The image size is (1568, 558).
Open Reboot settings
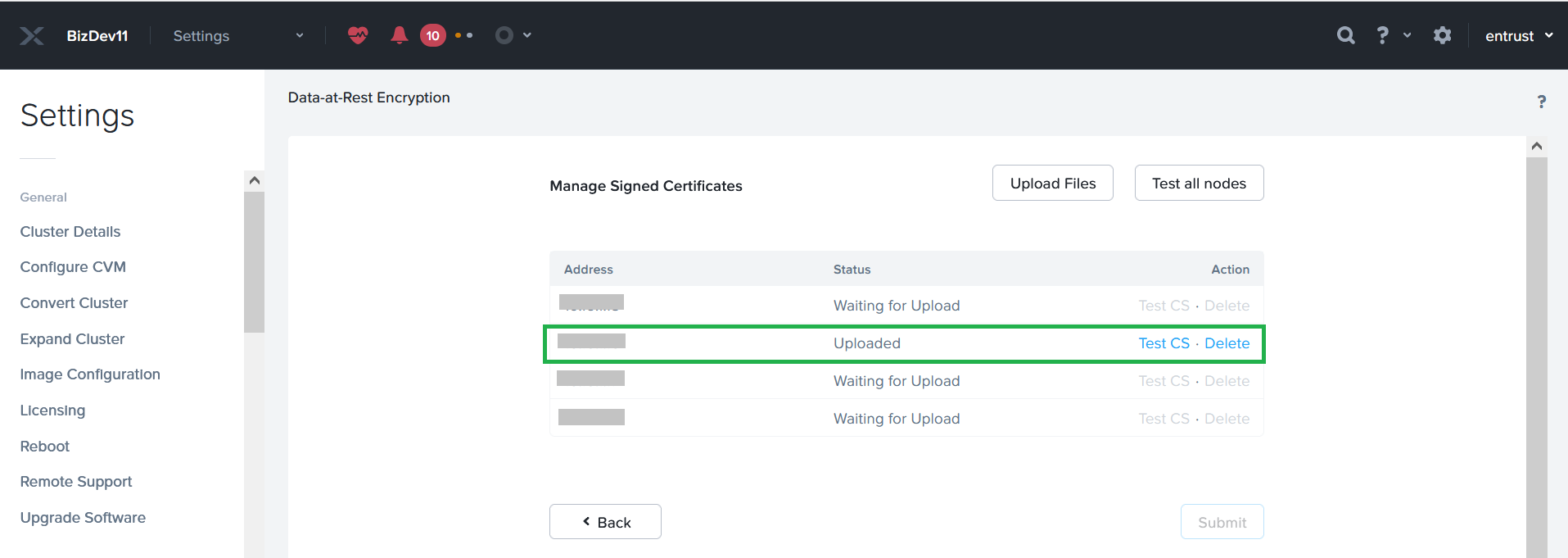click(x=45, y=447)
